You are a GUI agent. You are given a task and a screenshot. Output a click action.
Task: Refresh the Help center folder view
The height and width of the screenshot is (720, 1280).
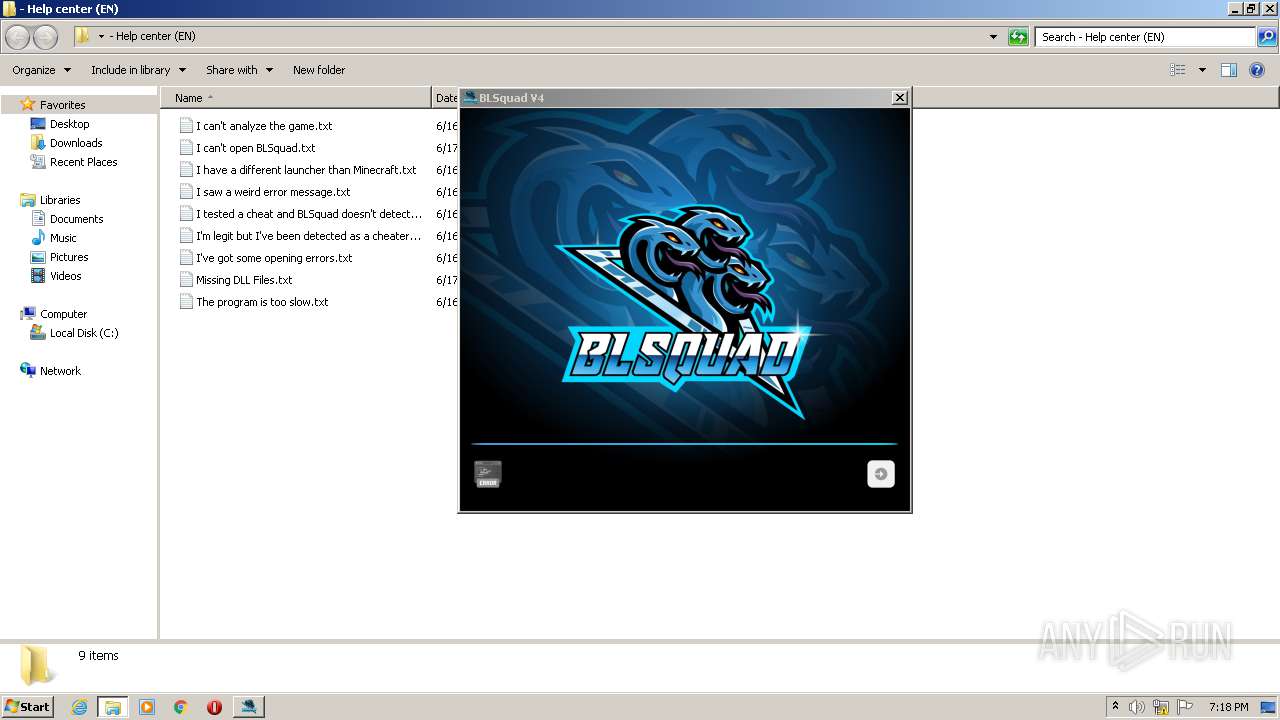[1018, 37]
